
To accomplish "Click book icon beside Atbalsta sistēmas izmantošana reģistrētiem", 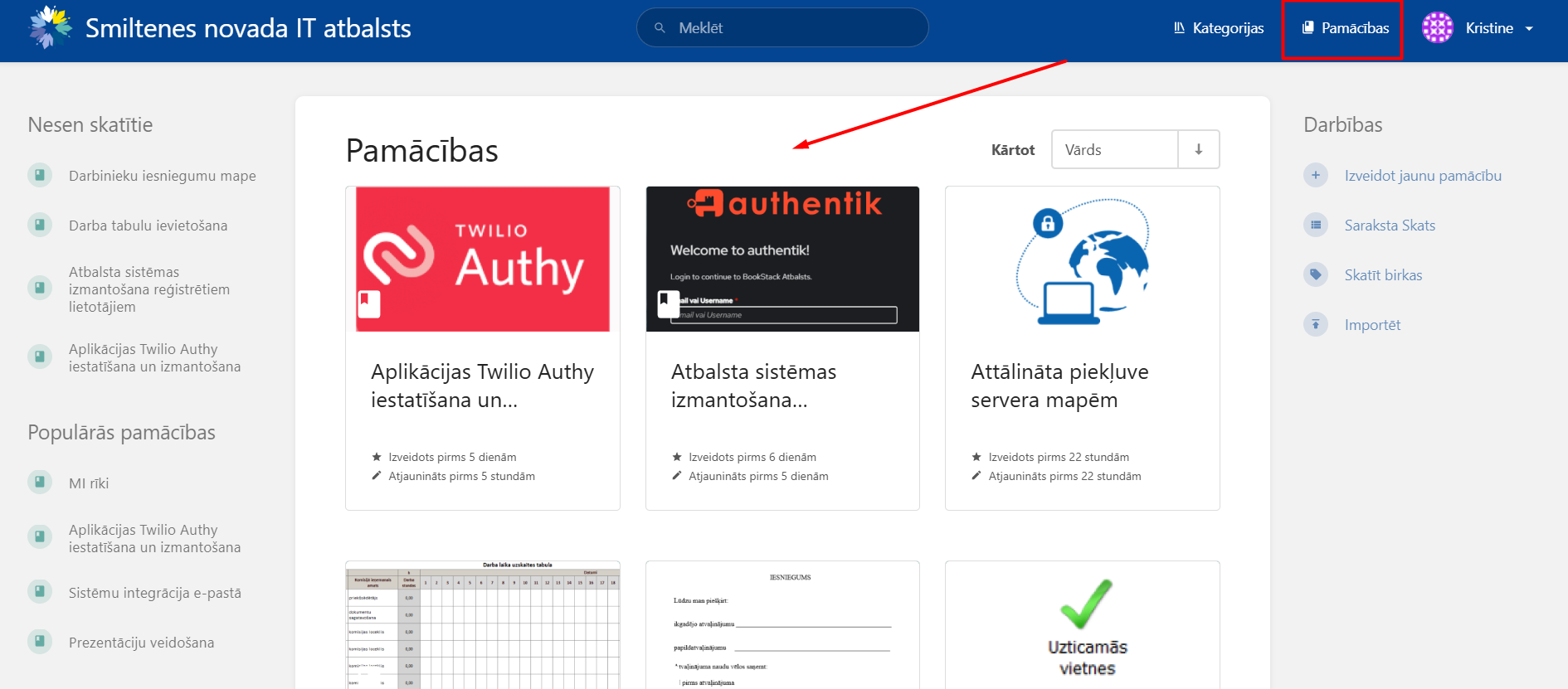I will tap(40, 288).
